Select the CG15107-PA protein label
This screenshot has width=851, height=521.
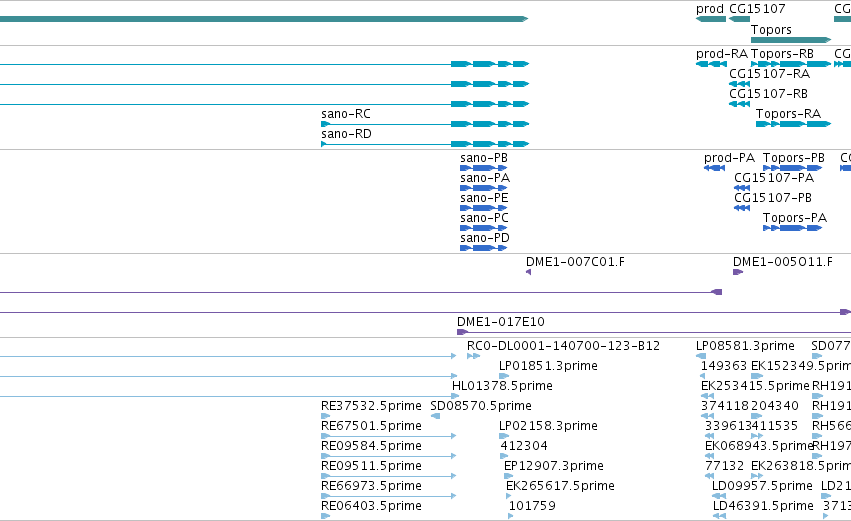[x=774, y=178]
